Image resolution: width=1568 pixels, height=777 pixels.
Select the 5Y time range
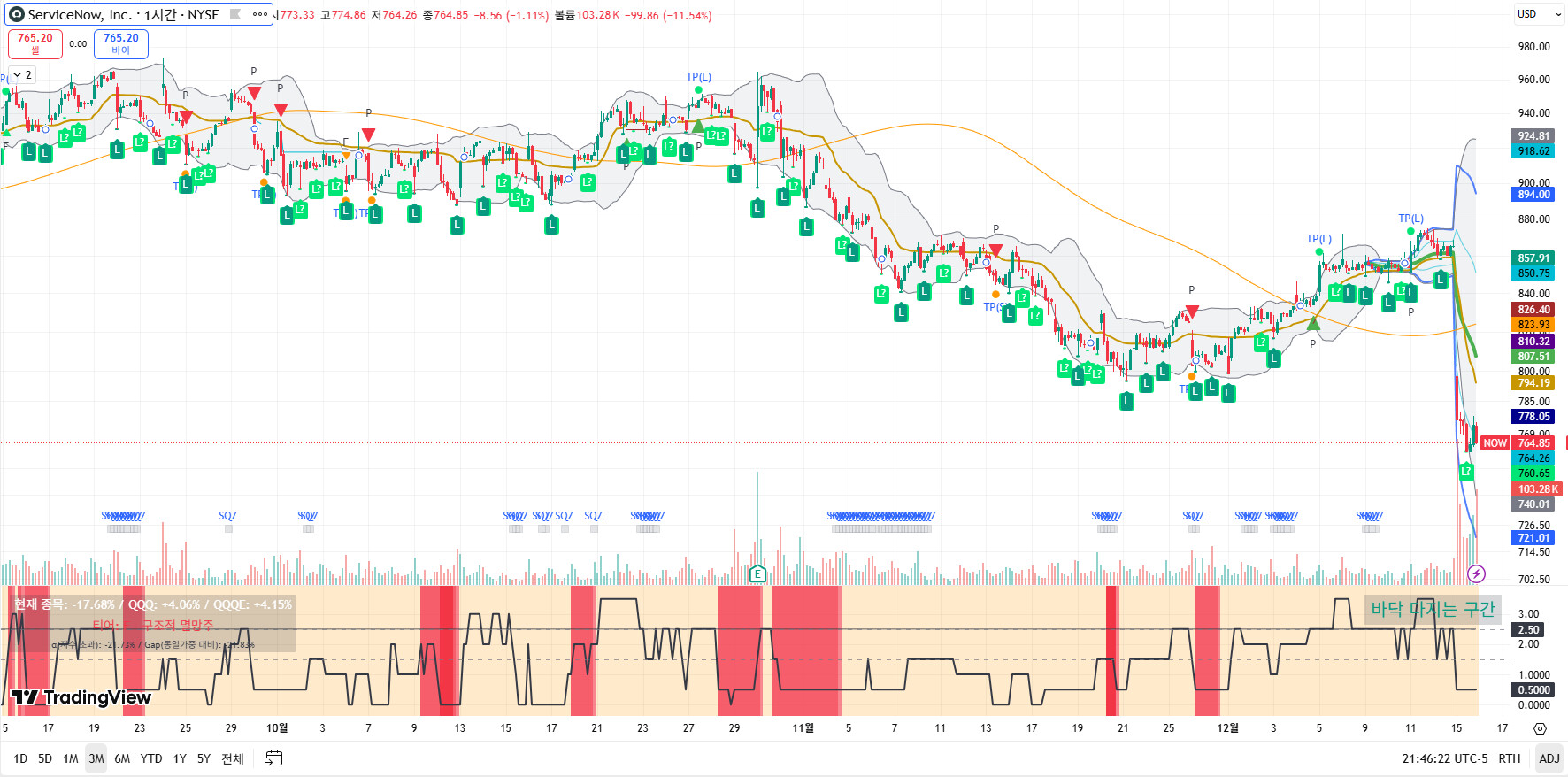coord(204,758)
